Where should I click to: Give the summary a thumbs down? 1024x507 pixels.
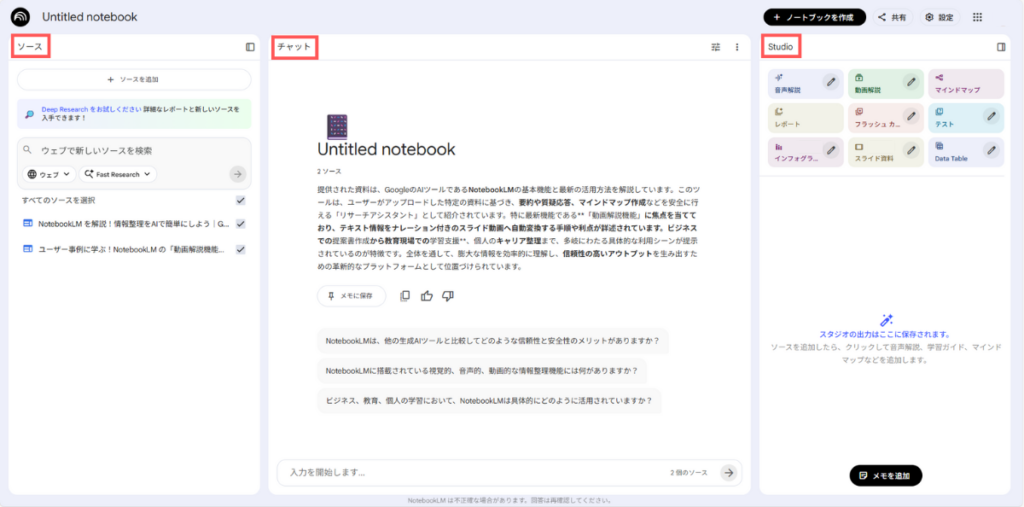coord(448,296)
